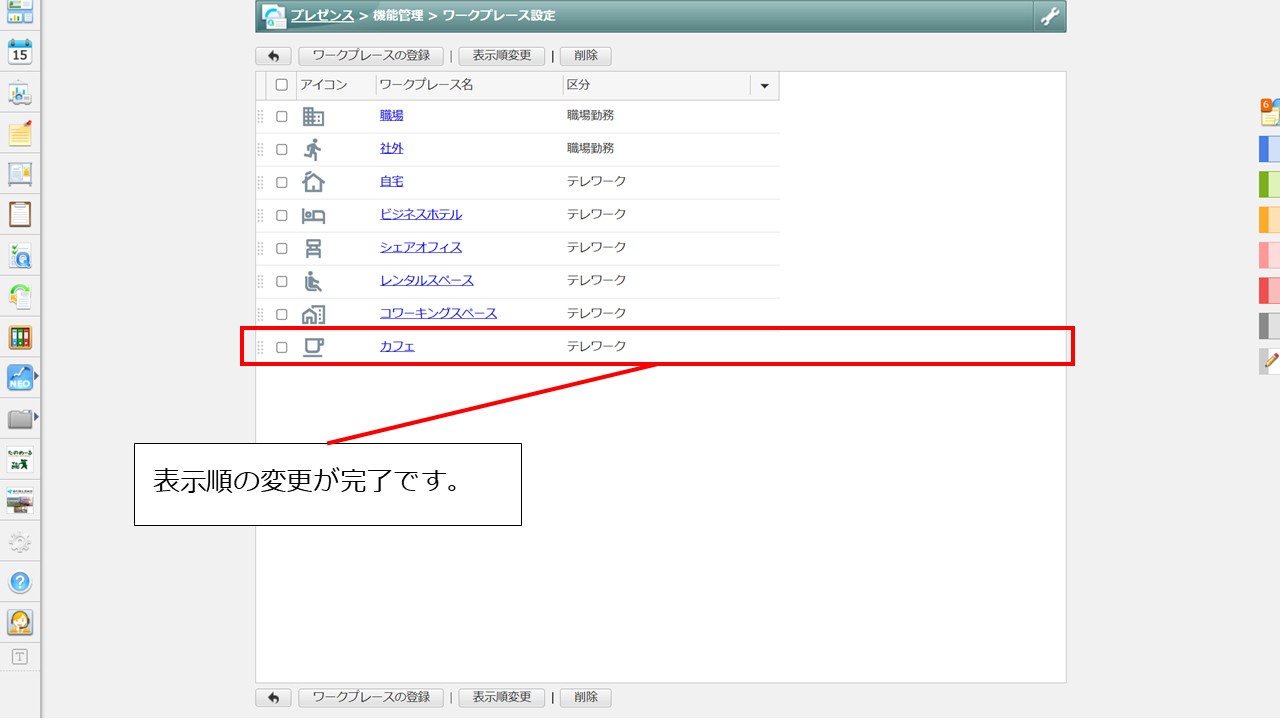The width and height of the screenshot is (1280, 720).
Task: Click the ワークプレースの登録 button
Action: 371,56
